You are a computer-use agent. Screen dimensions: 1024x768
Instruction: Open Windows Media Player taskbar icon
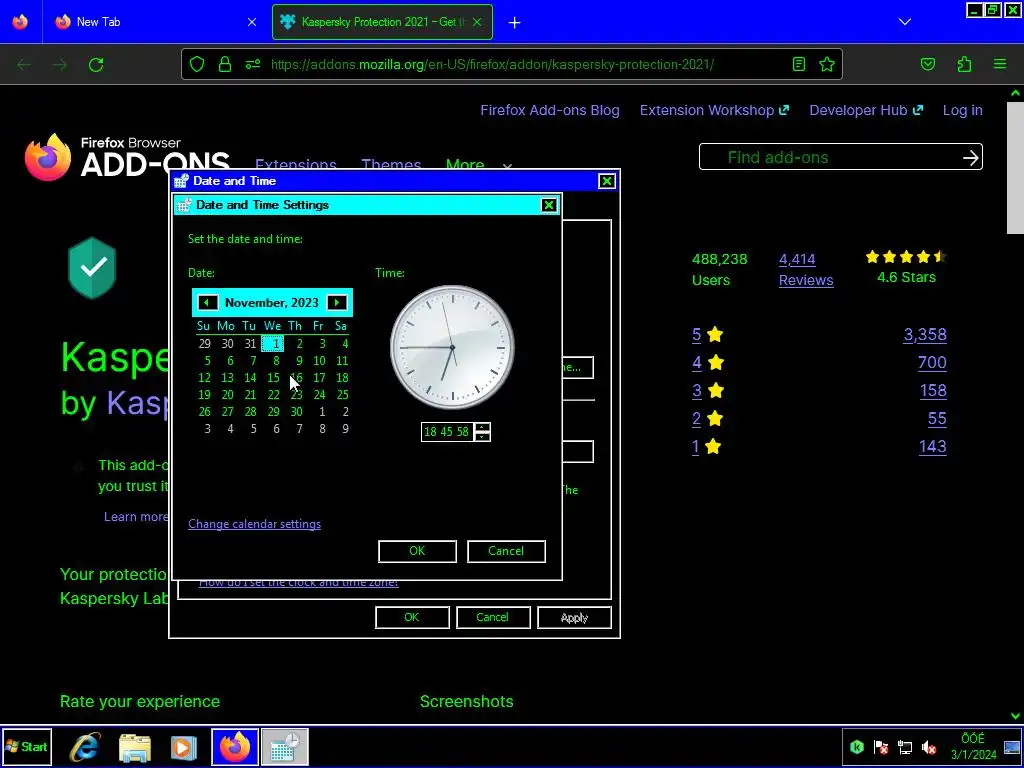point(184,746)
